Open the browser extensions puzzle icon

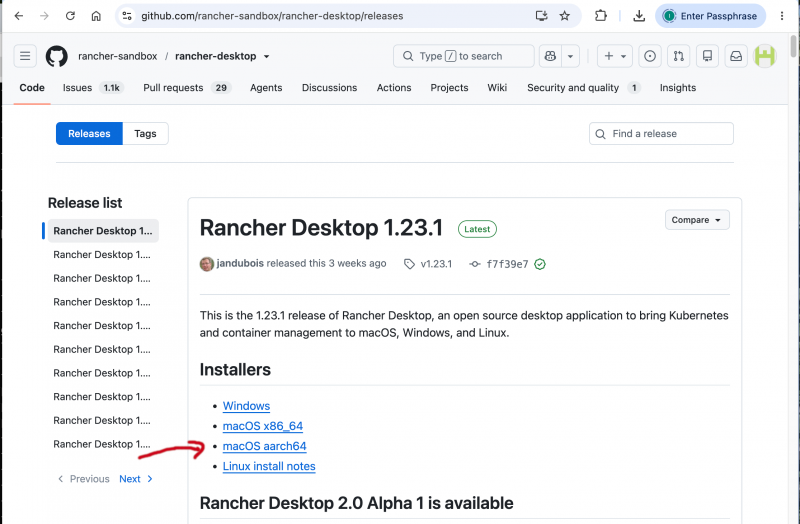[601, 16]
